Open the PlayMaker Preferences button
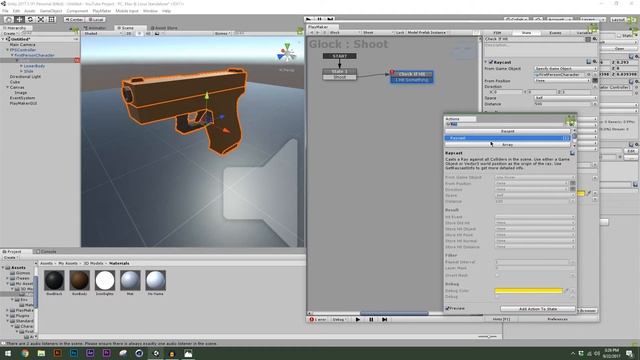Viewport: 640px width, 360px height. [x=557, y=319]
